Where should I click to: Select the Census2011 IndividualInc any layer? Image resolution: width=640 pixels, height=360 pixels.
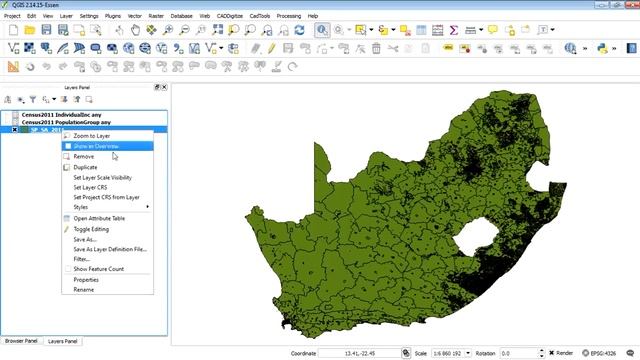click(x=62, y=115)
